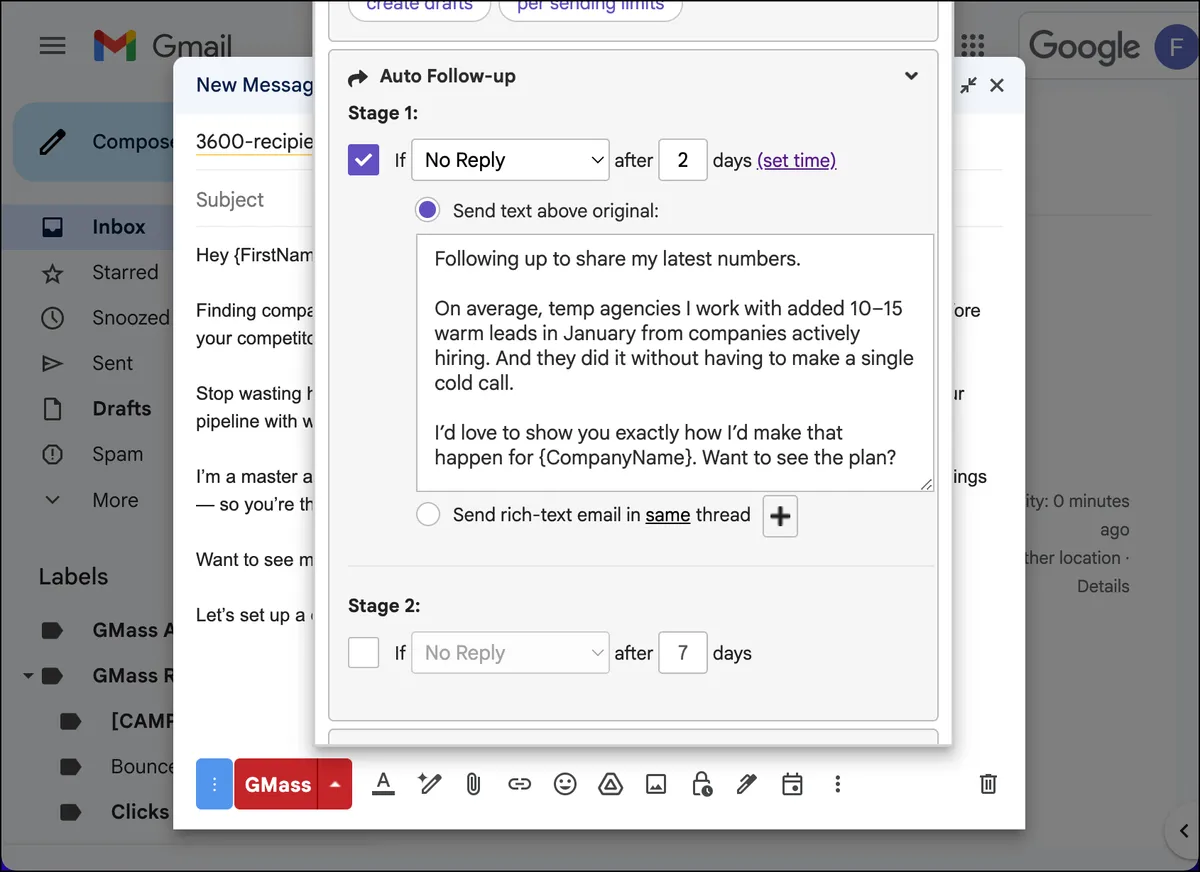Exit full screen compose window icon
Screen dimensions: 1200x872
coord(969,85)
